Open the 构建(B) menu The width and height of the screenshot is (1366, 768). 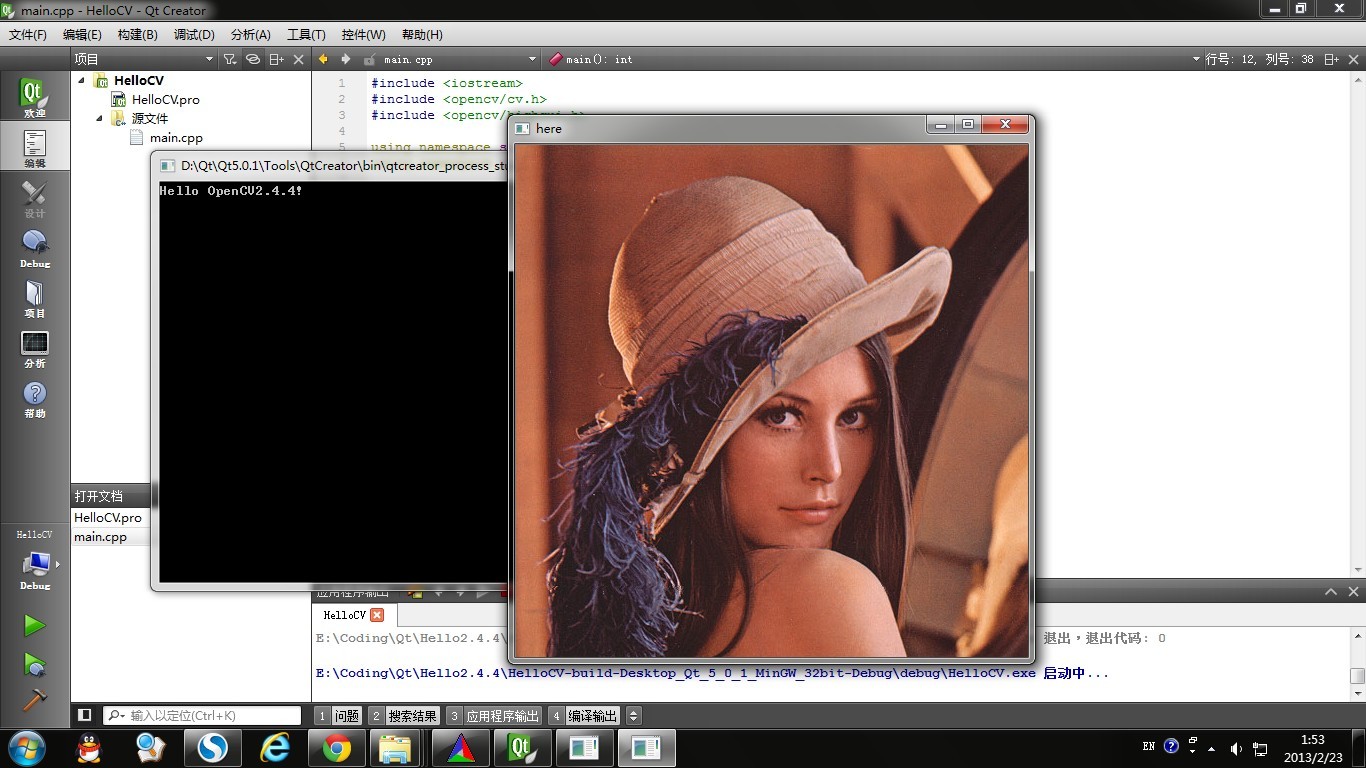click(137, 35)
